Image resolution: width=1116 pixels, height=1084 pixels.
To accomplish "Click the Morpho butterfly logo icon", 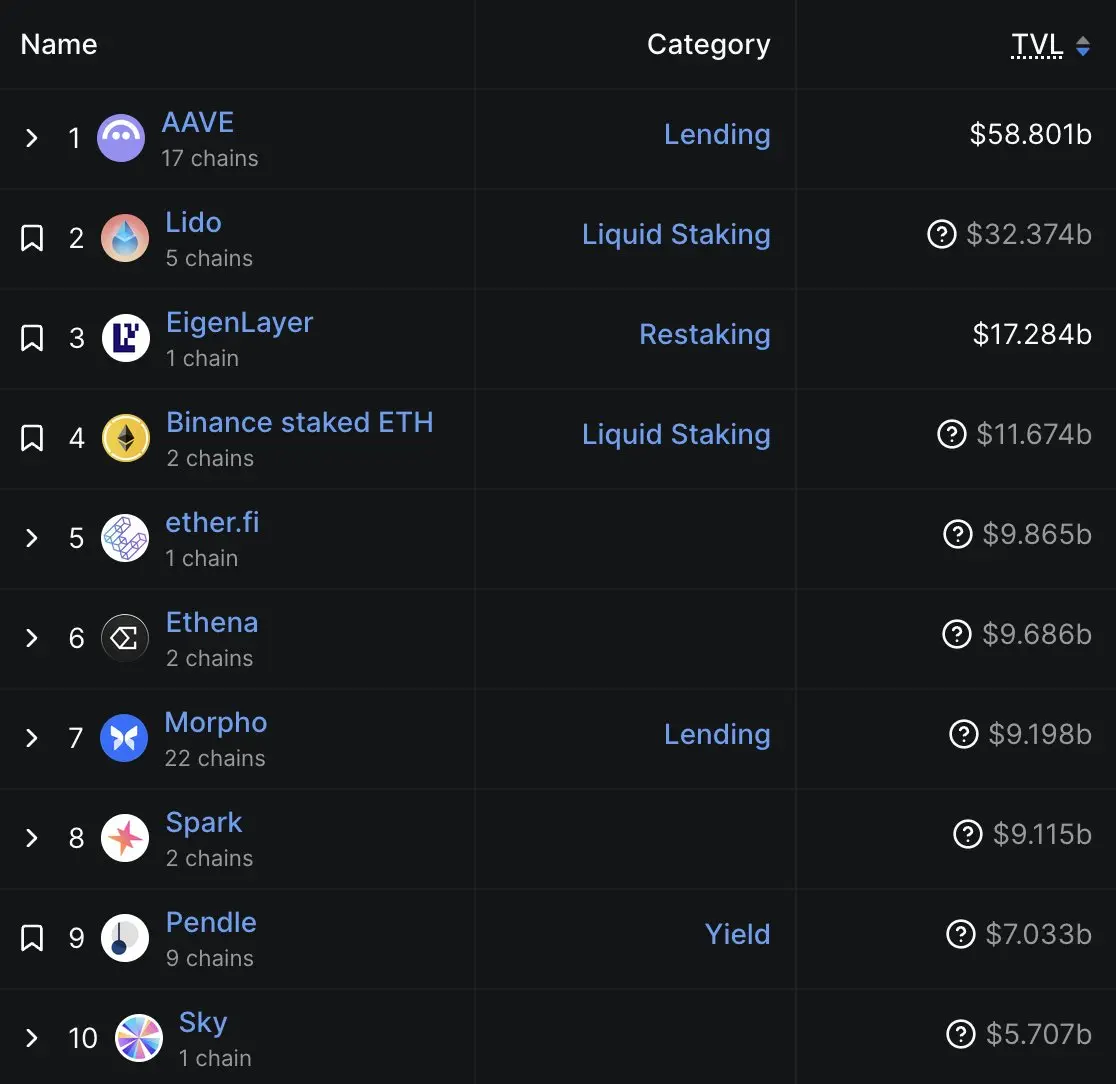I will point(124,738).
